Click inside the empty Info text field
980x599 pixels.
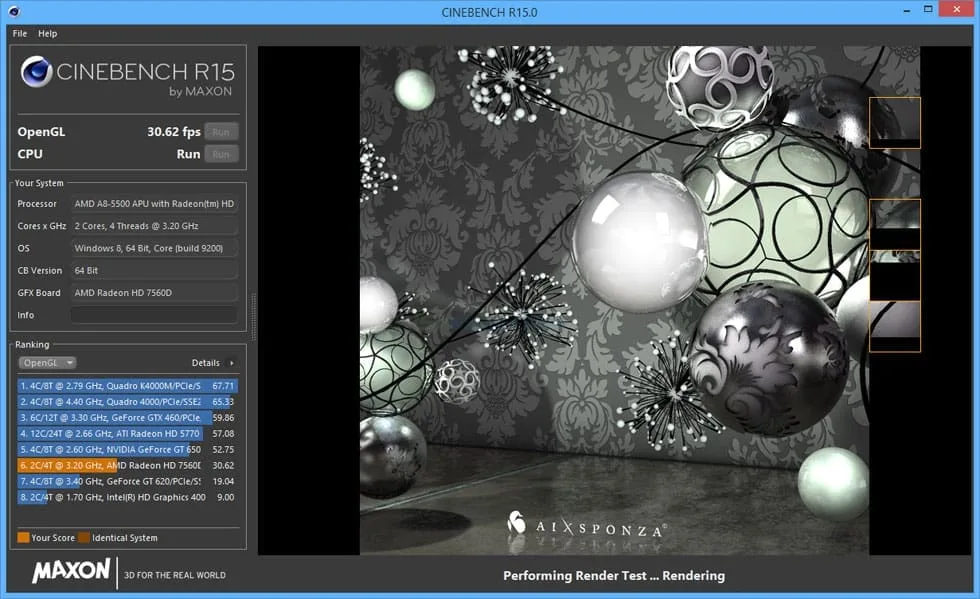tap(154, 315)
